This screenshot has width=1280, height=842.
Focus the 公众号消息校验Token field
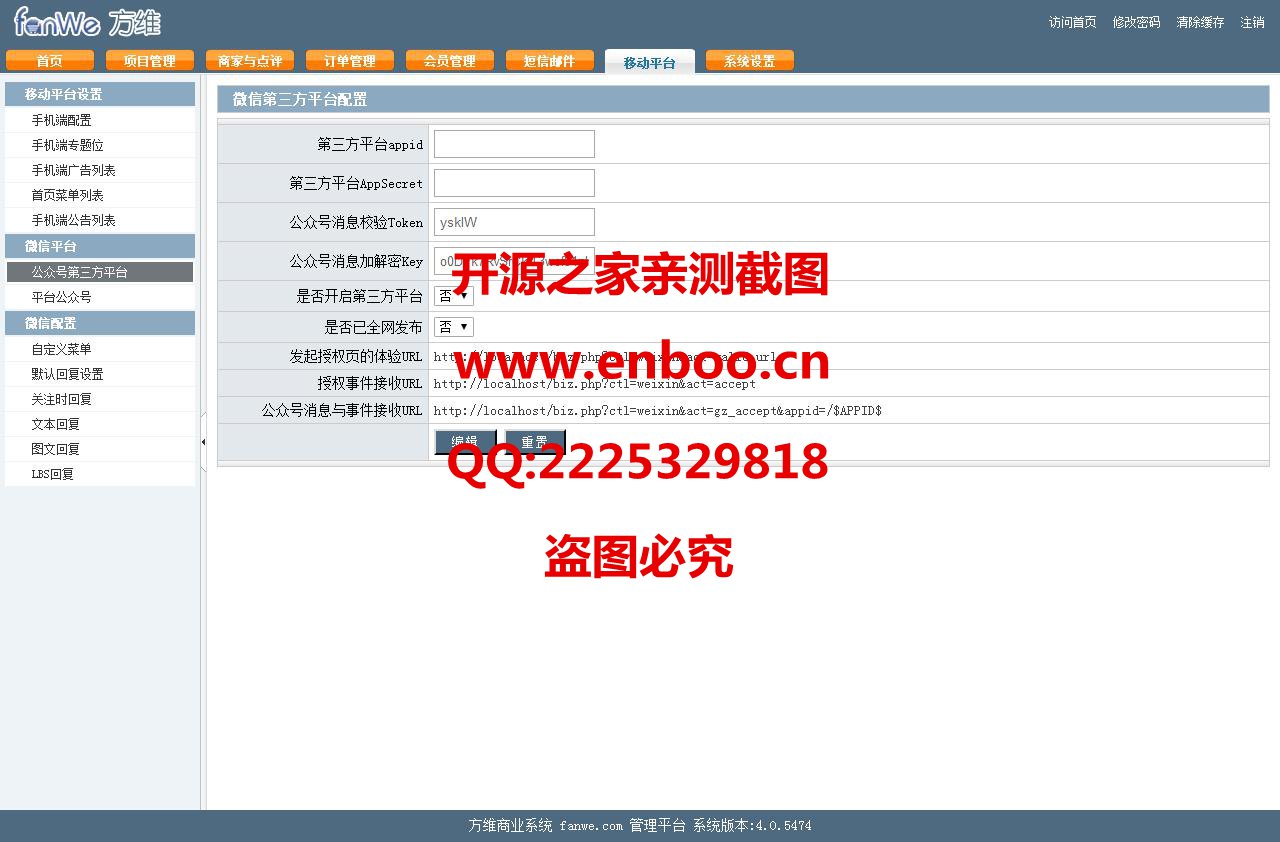pos(514,222)
